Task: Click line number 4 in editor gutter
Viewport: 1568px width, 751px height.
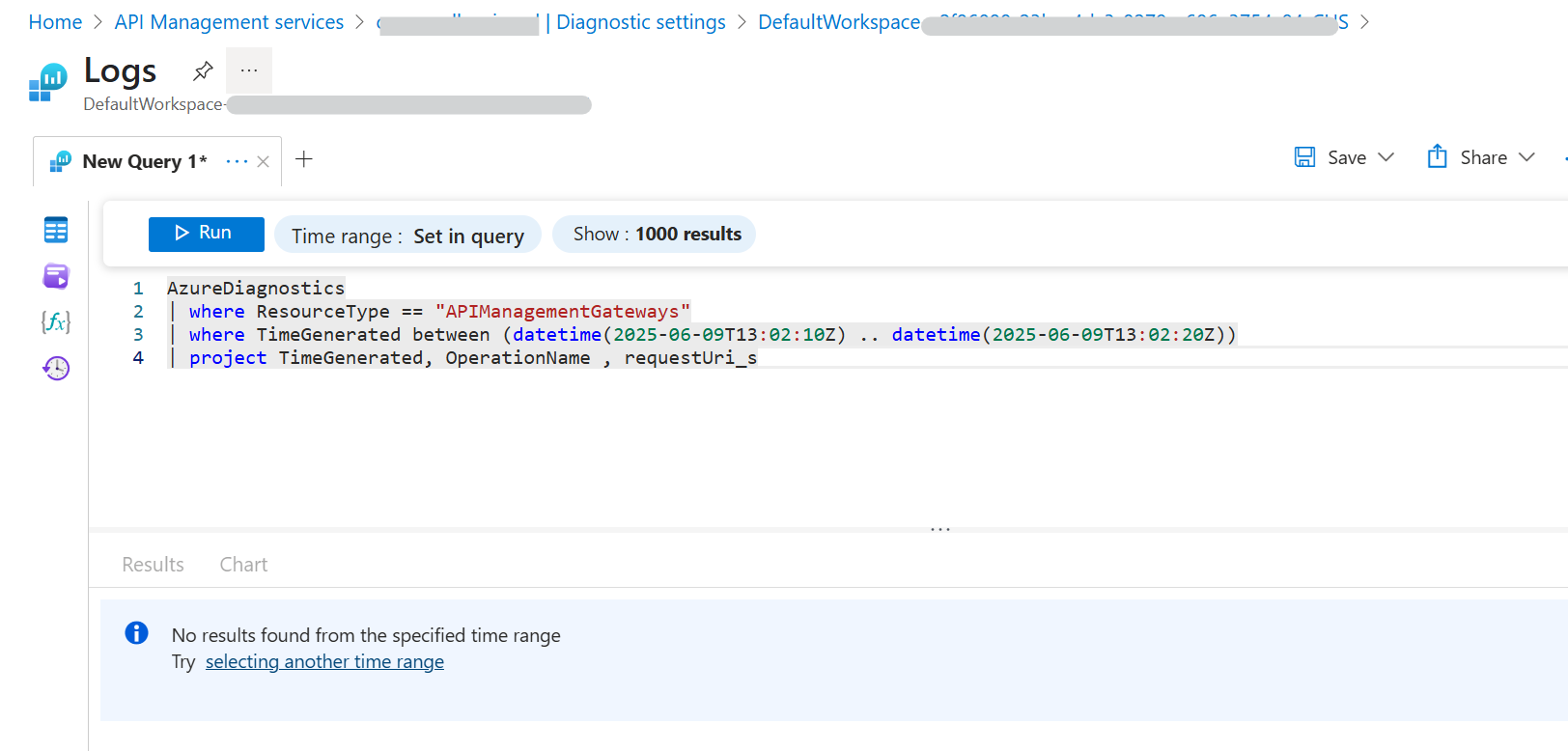Action: 138,357
